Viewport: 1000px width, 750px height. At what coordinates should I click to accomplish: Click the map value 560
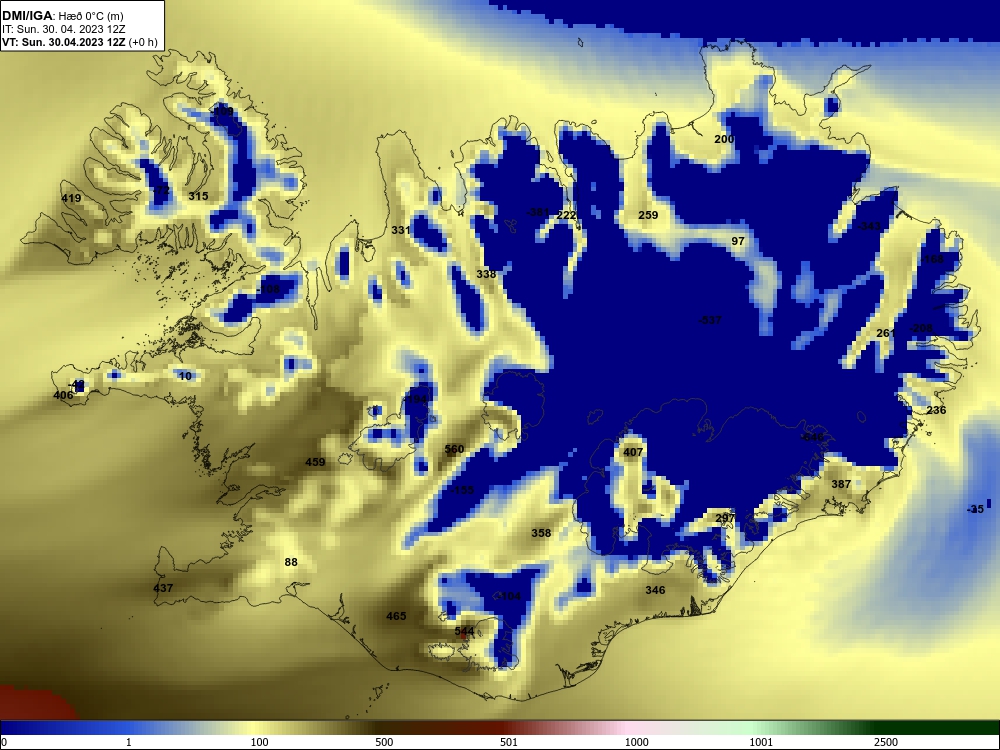pos(453,450)
